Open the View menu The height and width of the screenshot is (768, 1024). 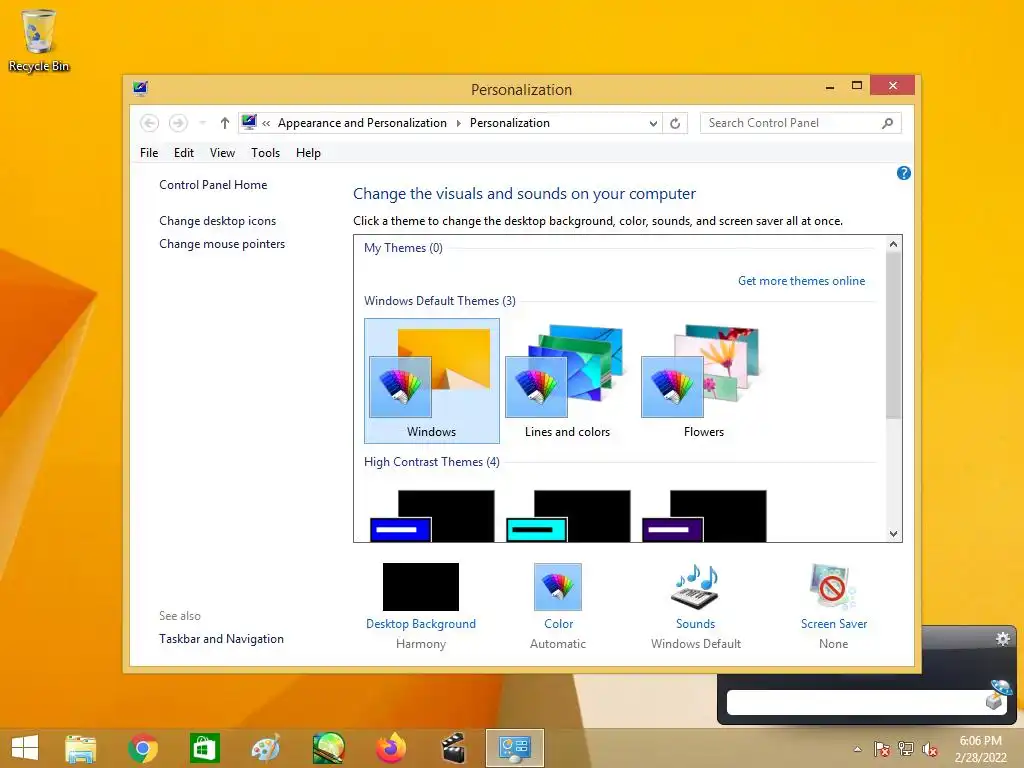[222, 153]
